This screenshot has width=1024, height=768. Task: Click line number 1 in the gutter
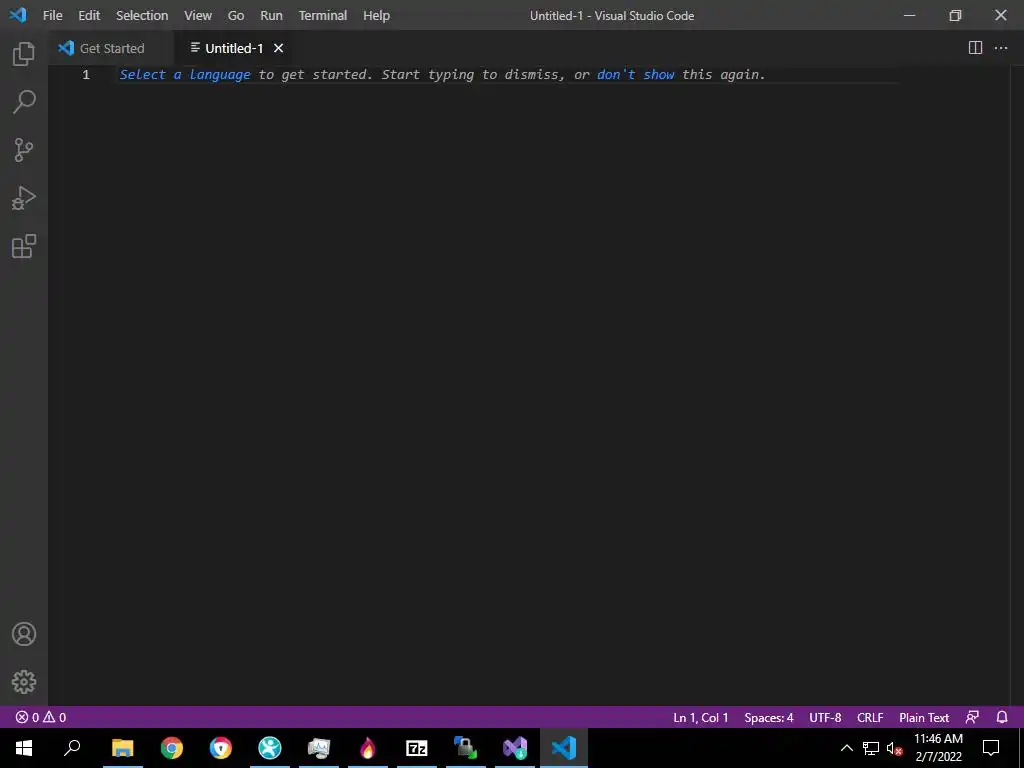pyautogui.click(x=86, y=74)
